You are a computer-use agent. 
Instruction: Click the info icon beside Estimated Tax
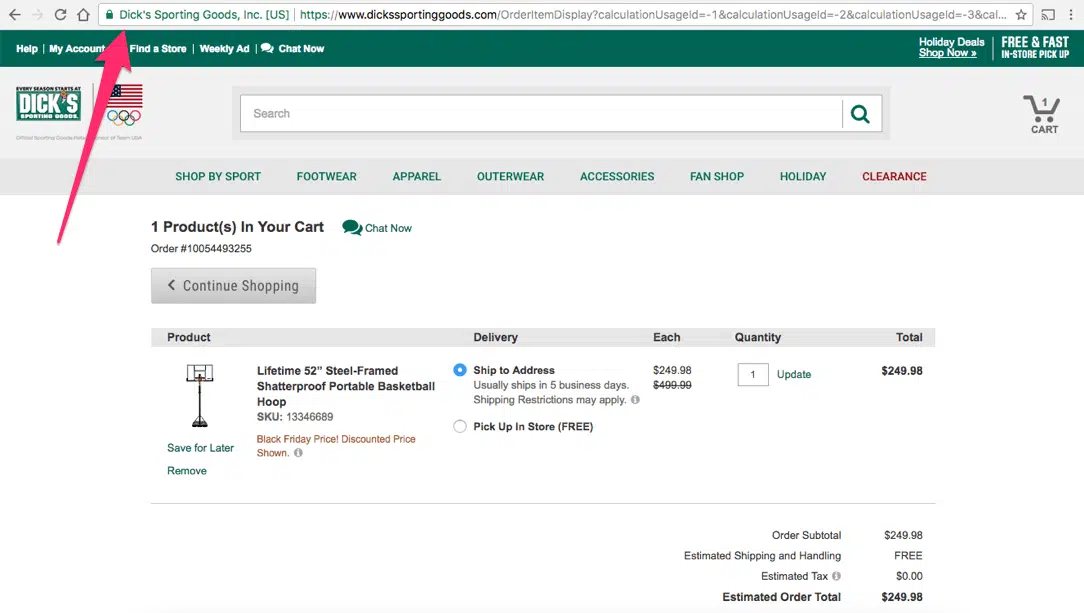click(x=837, y=576)
